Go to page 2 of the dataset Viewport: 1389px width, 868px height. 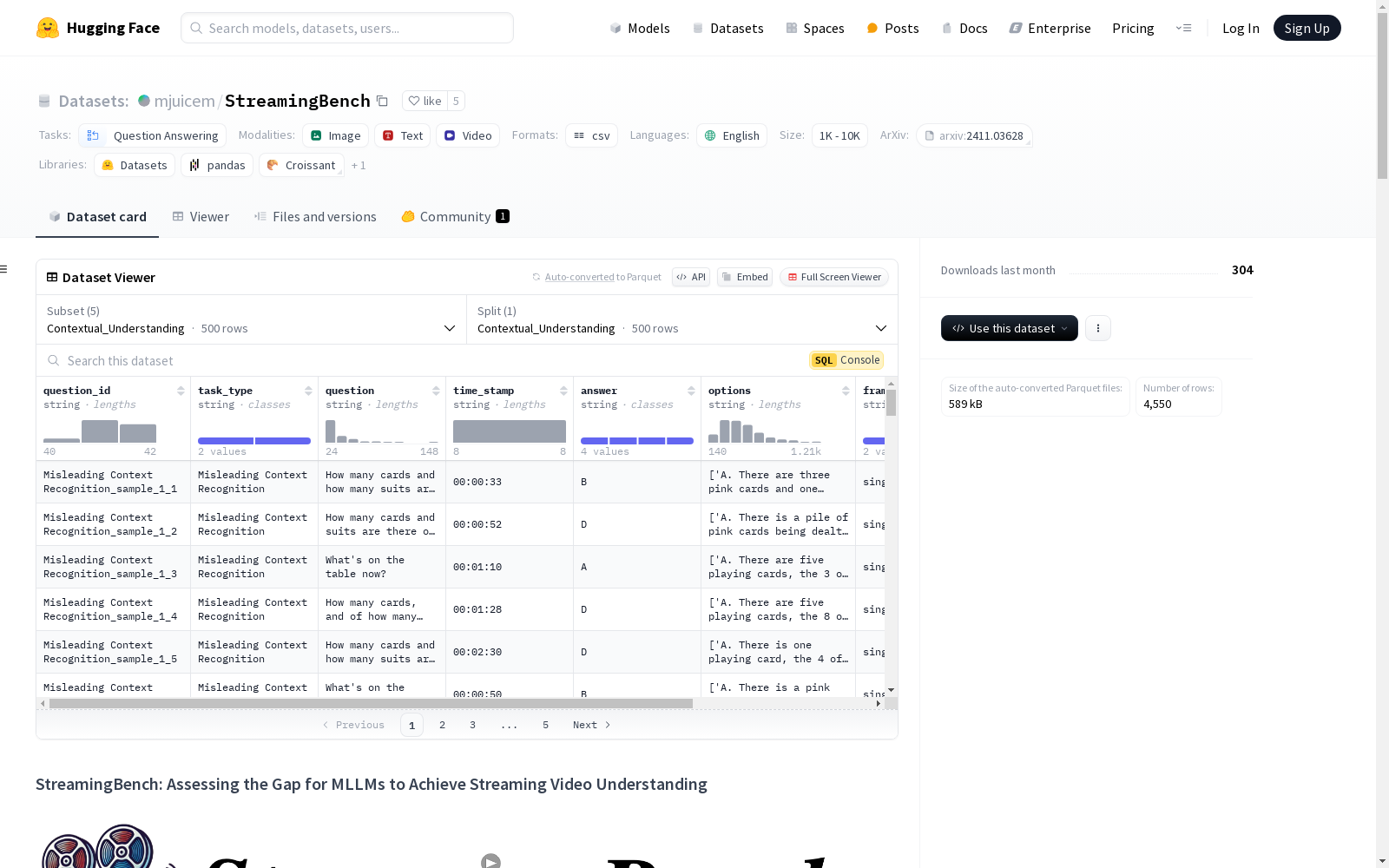point(442,725)
